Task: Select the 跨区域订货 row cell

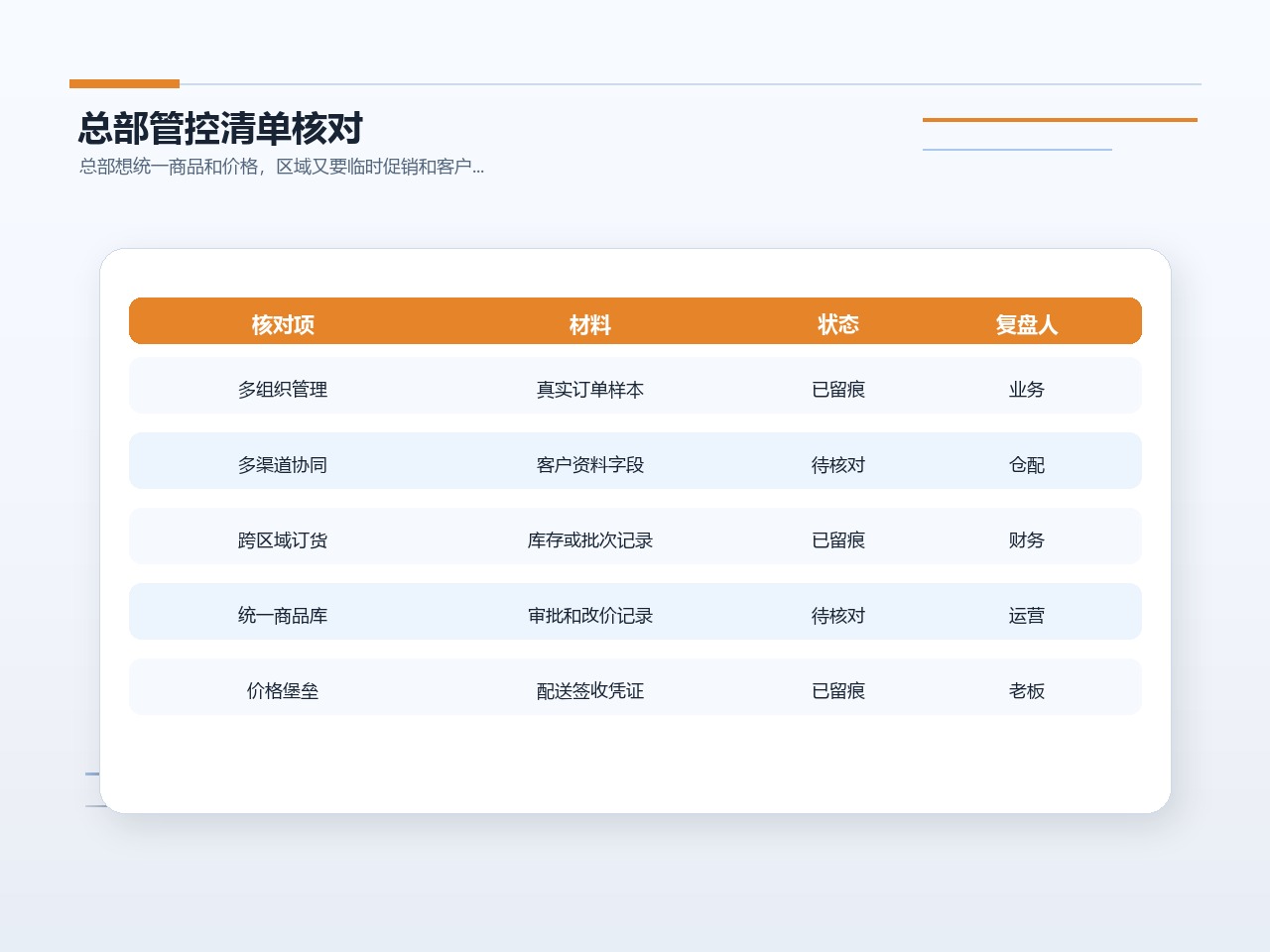Action: tap(283, 540)
